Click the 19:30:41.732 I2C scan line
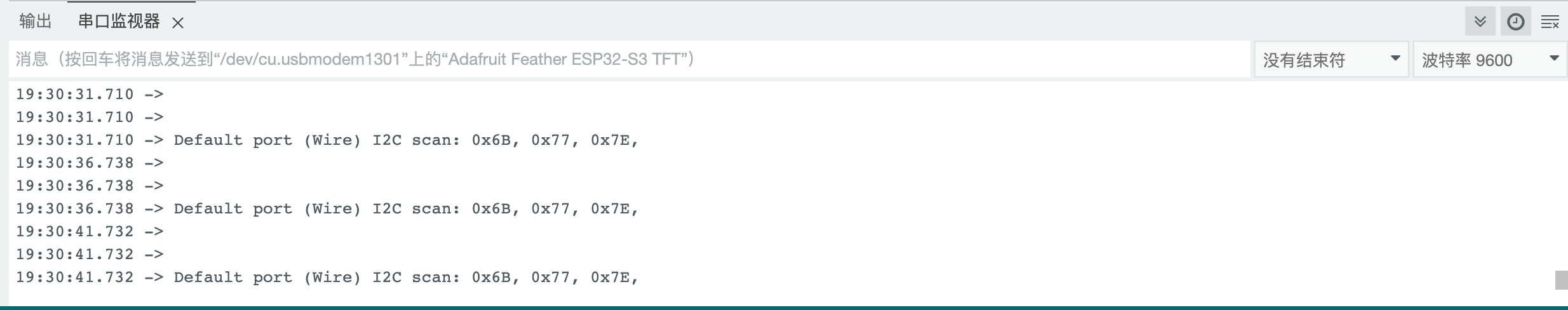 pos(327,277)
